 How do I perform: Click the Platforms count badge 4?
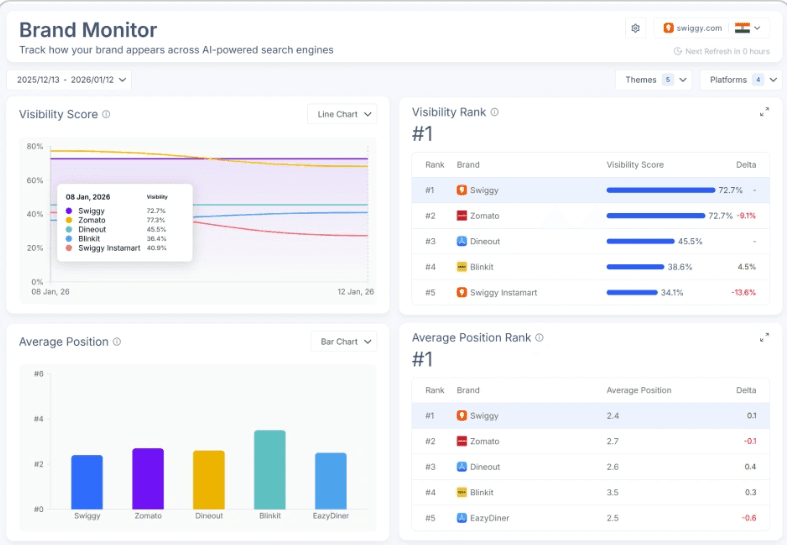point(758,80)
